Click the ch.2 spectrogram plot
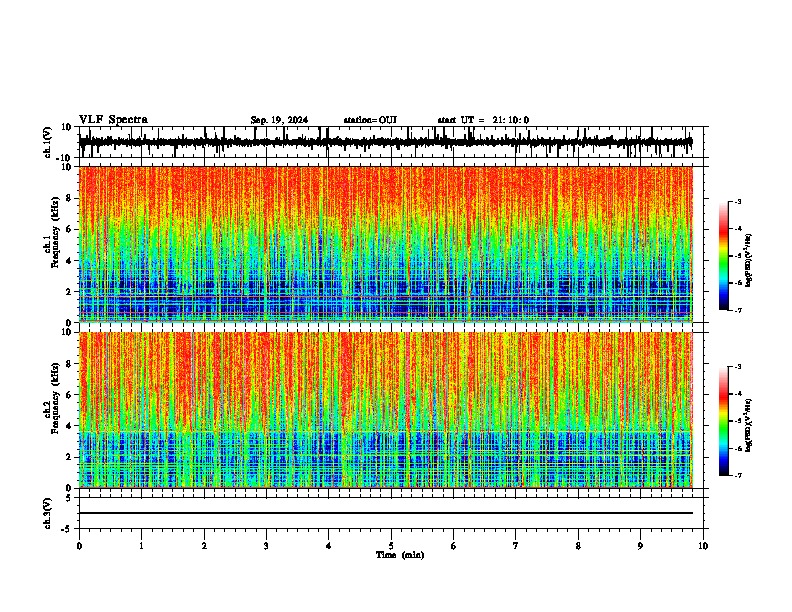 [x=385, y=410]
